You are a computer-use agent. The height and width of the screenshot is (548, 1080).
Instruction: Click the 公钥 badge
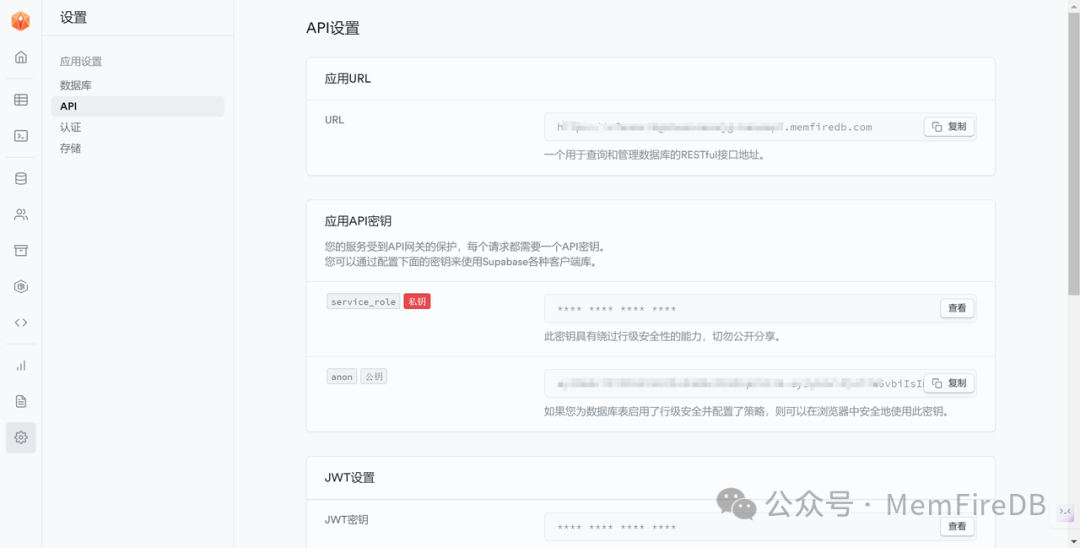point(374,377)
